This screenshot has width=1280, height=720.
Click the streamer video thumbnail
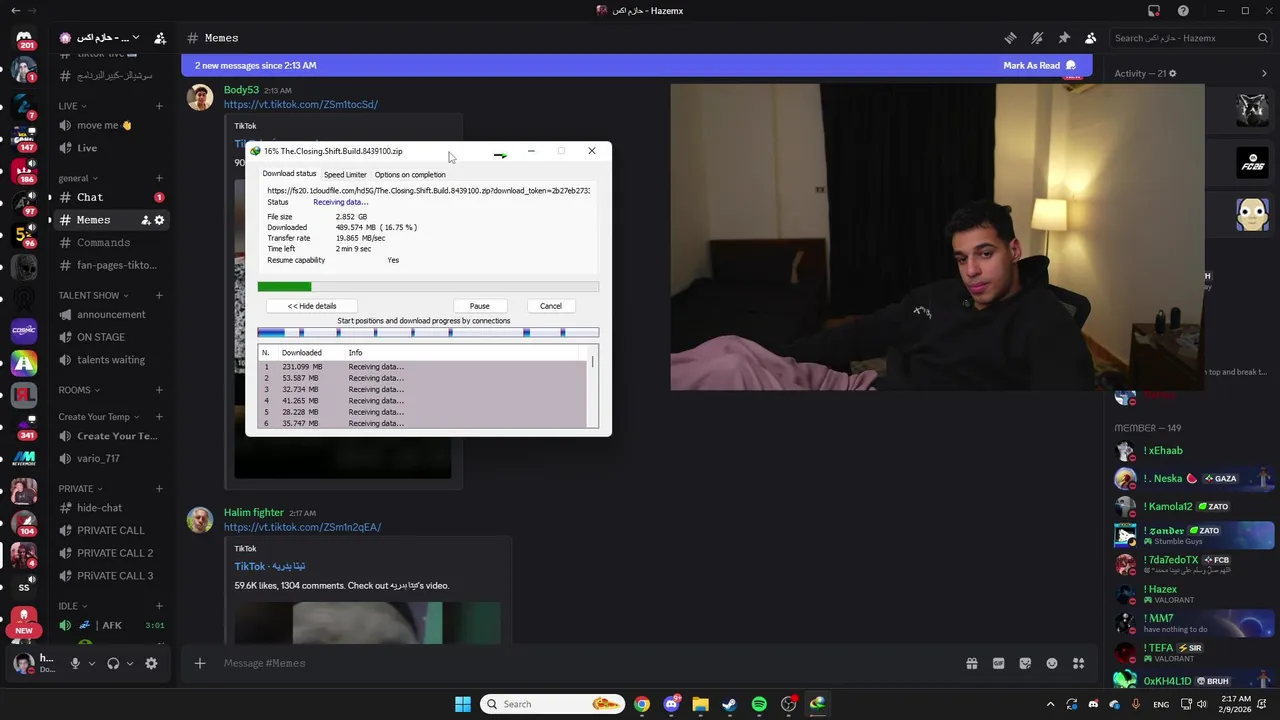tap(937, 237)
